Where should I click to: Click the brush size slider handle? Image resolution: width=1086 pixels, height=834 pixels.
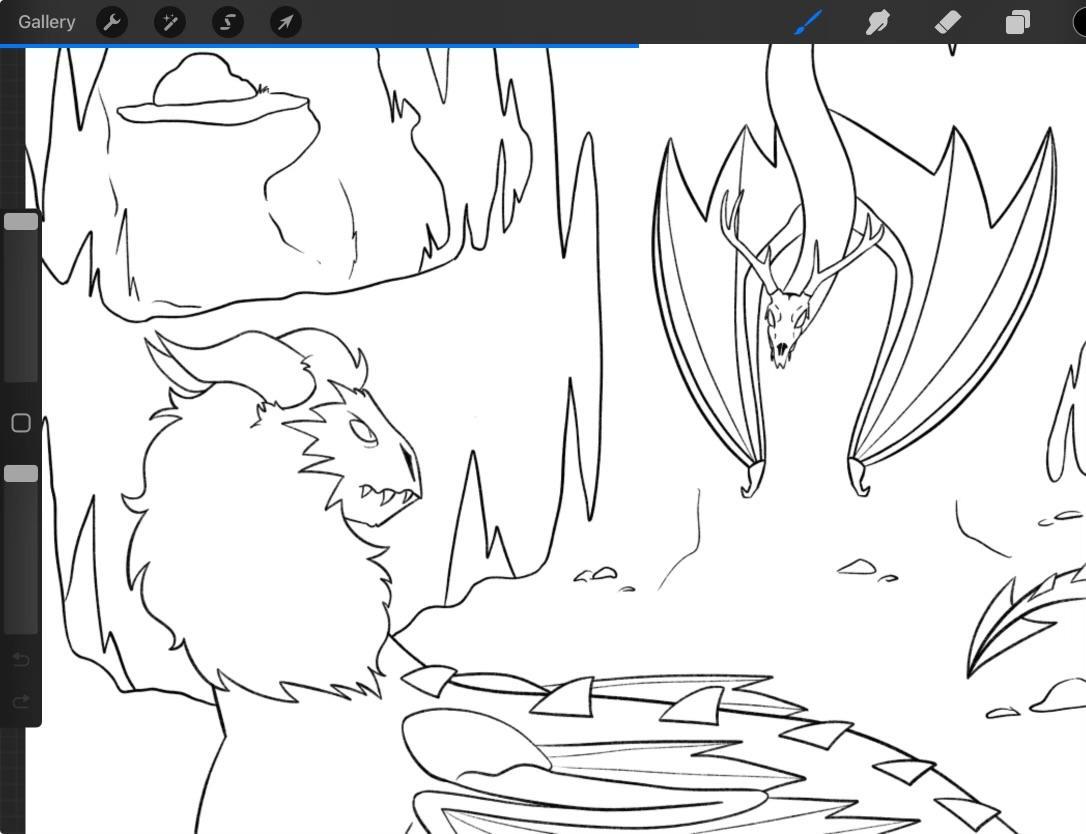point(21,222)
